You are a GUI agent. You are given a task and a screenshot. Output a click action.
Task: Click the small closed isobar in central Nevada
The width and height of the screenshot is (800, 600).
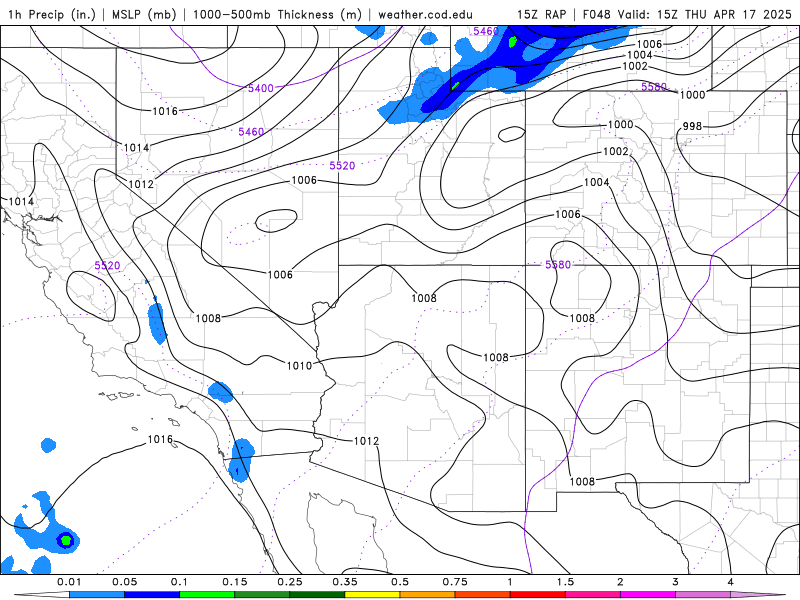click(x=277, y=221)
